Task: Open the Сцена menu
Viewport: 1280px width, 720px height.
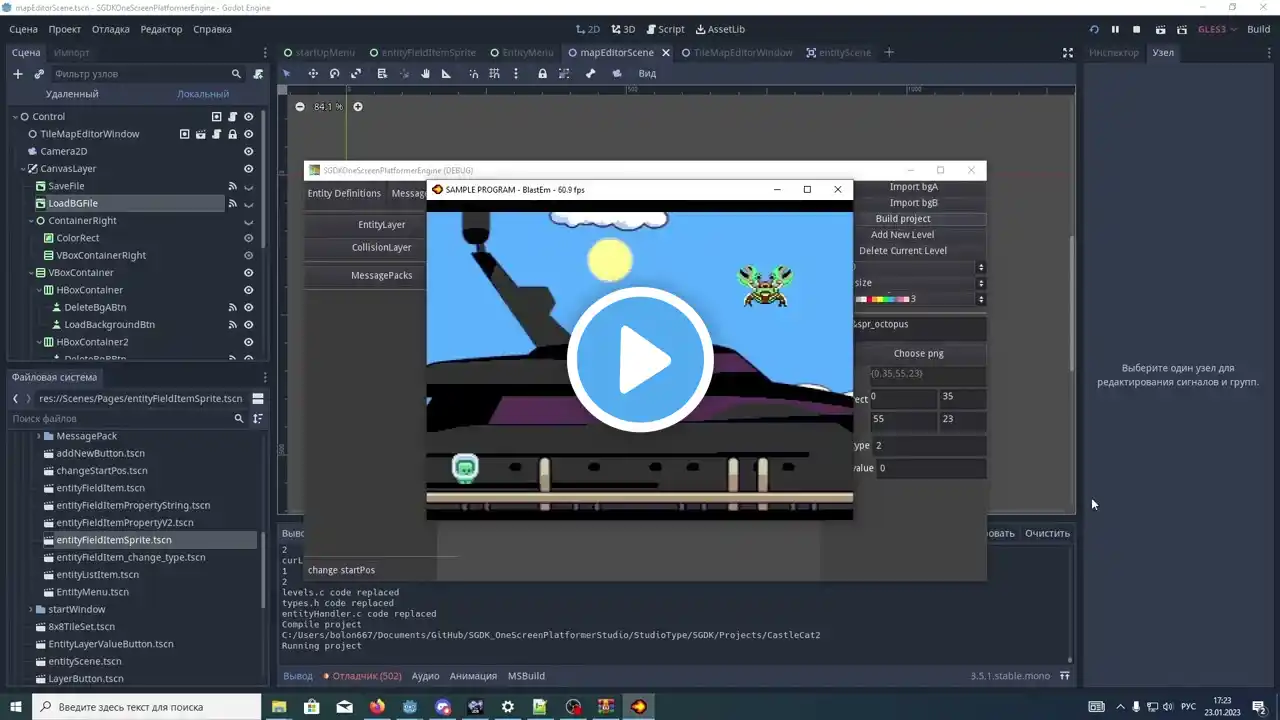Action: click(x=23, y=30)
